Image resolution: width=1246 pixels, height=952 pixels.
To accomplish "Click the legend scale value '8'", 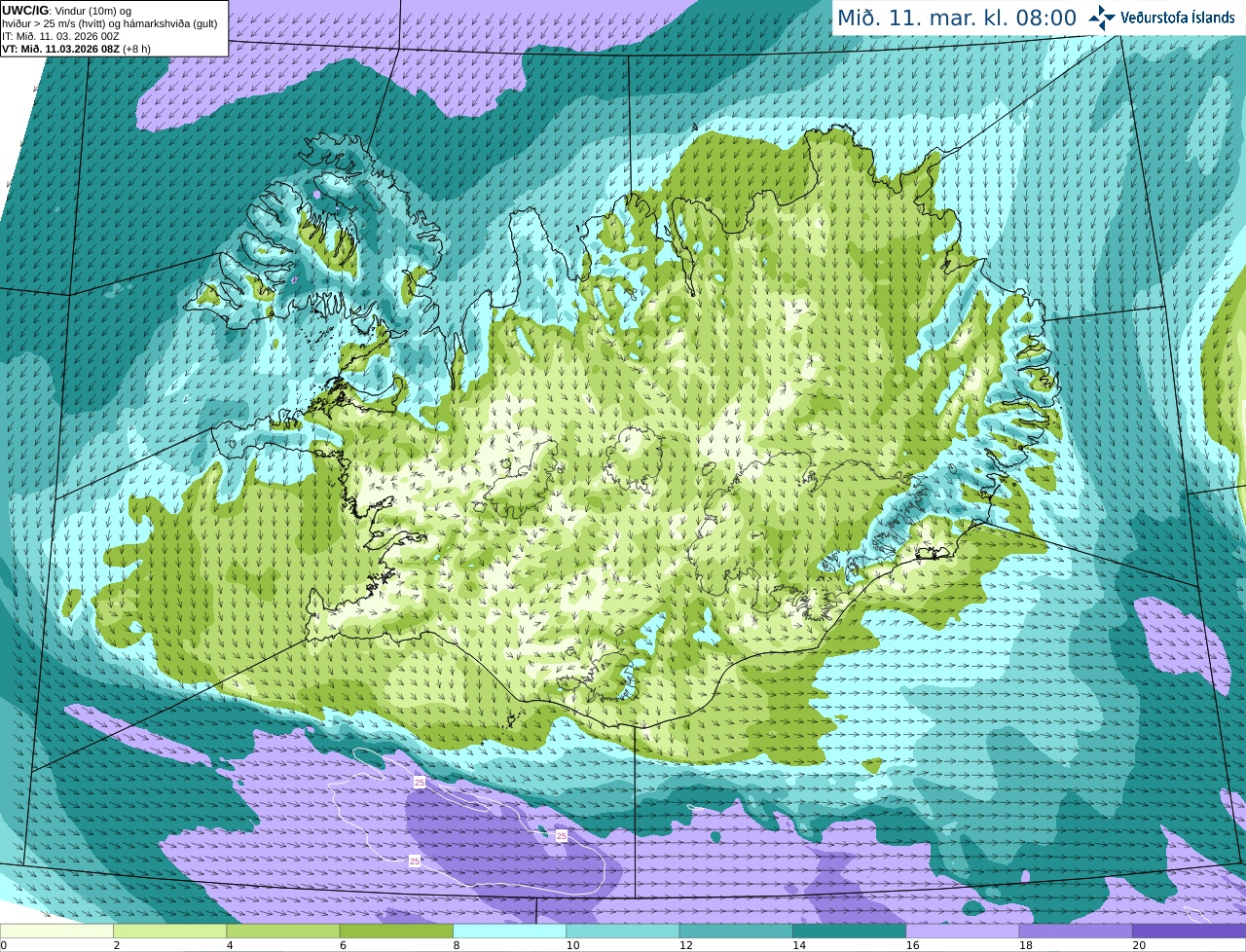I will [457, 945].
